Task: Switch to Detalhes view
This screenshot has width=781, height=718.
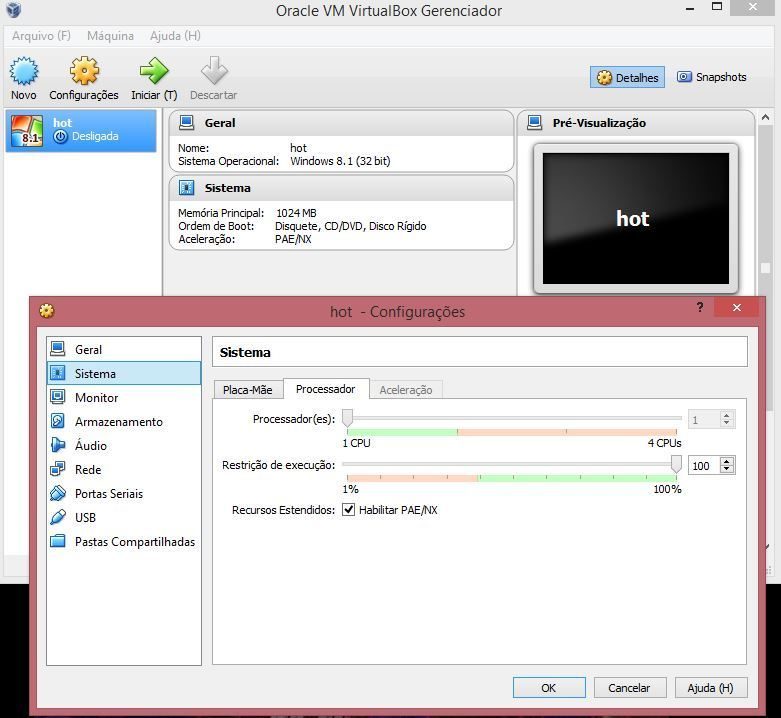Action: click(627, 77)
